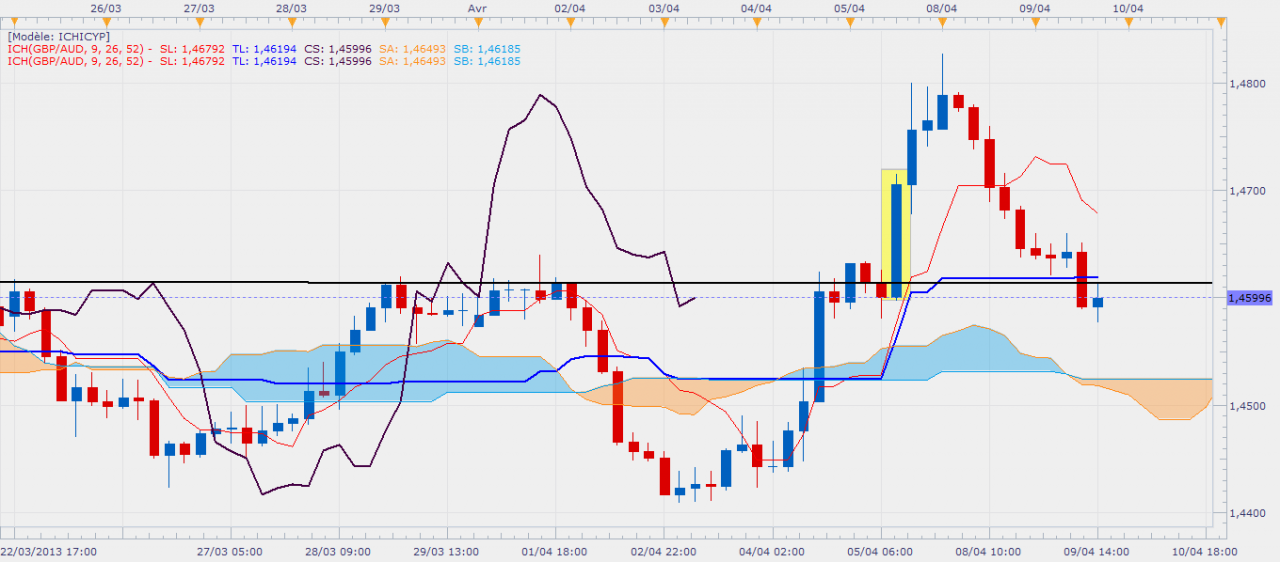The width and height of the screenshot is (1280, 562).
Task: Click the 1,4400 price axis label
Action: (1248, 513)
